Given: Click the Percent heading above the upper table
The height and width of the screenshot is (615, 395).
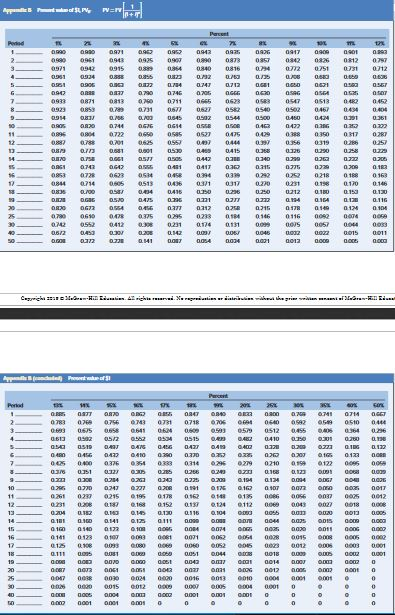Looking at the screenshot, I should point(219,34).
